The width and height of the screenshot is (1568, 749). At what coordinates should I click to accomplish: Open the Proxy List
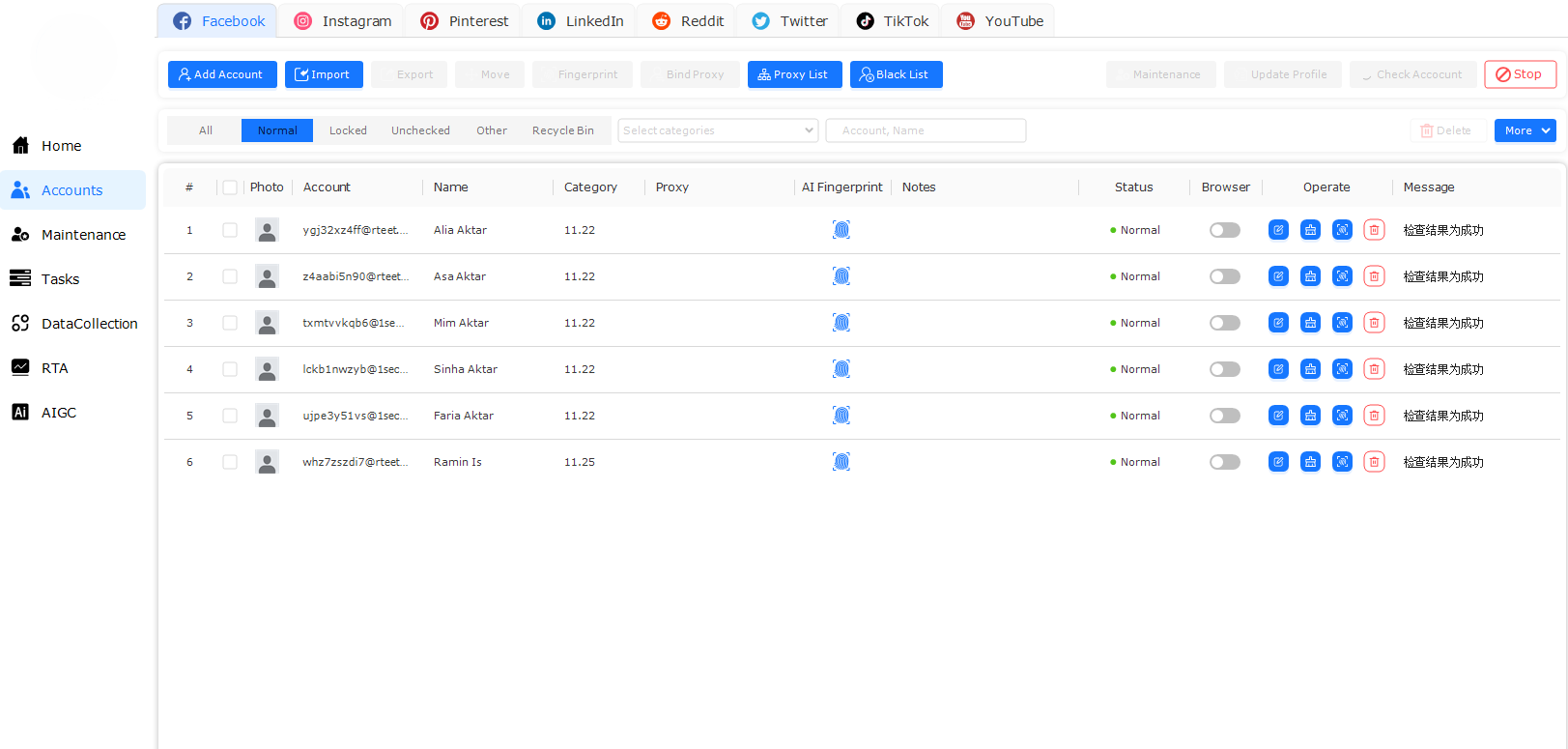coord(795,74)
